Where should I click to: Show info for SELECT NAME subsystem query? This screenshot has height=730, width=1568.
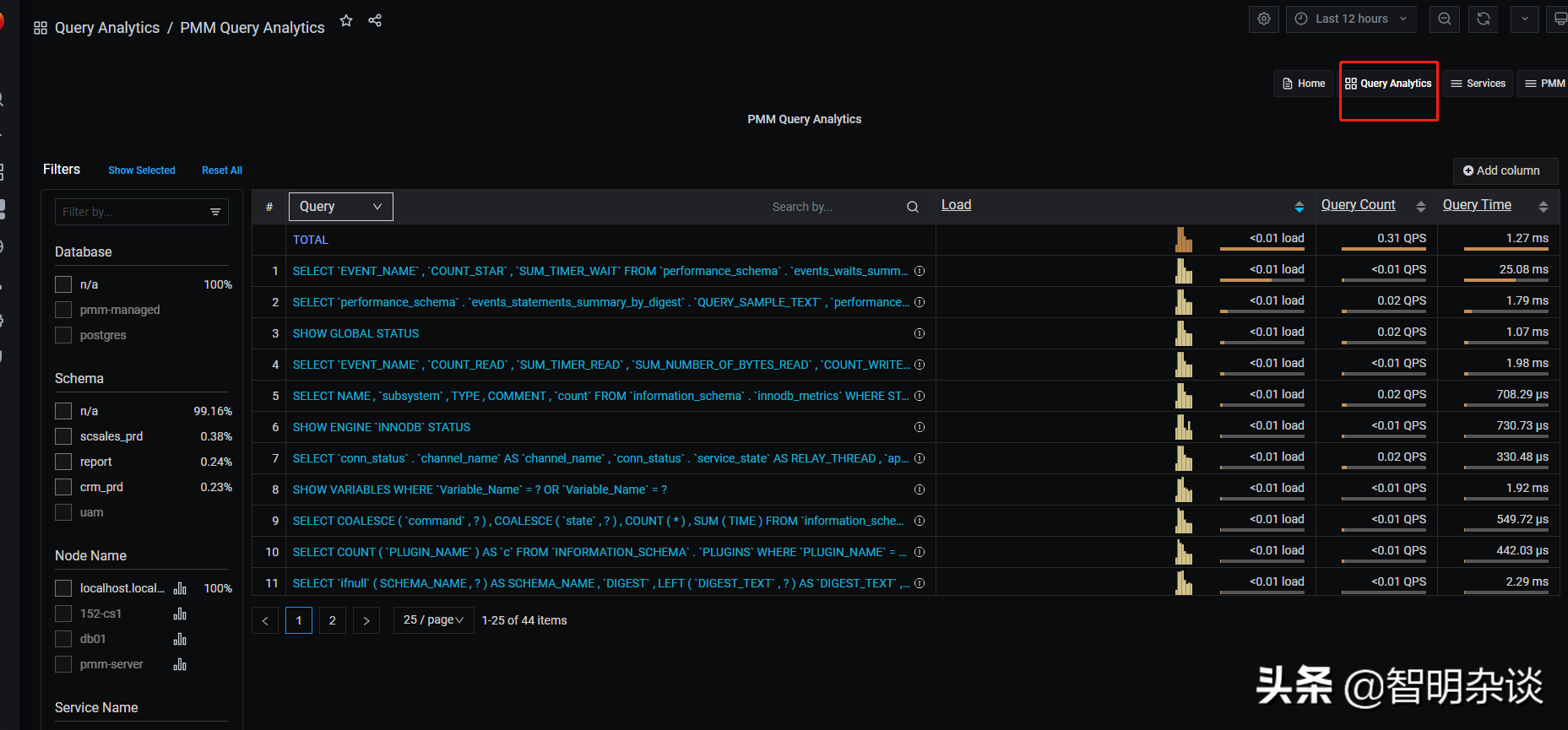[920, 396]
